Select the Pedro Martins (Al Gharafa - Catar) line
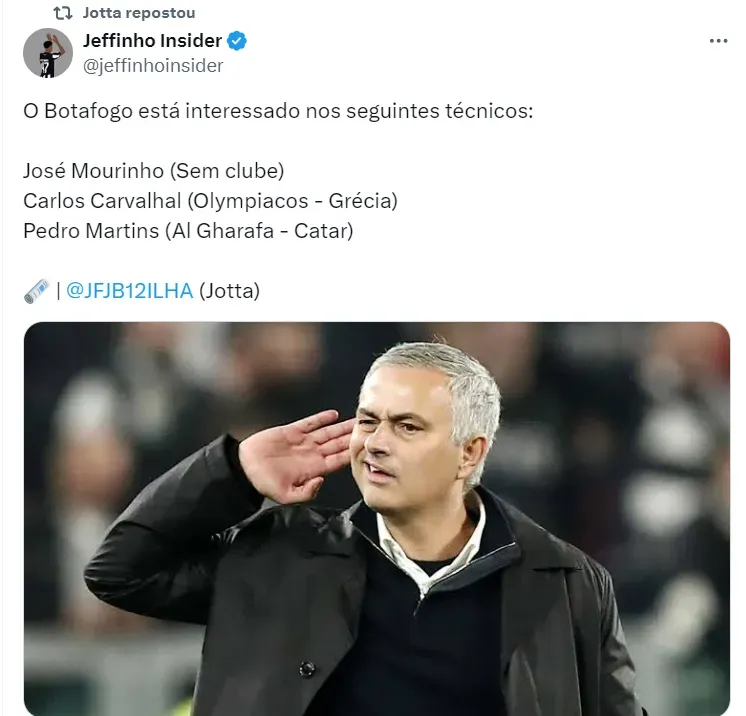The image size is (746, 716). click(x=188, y=231)
